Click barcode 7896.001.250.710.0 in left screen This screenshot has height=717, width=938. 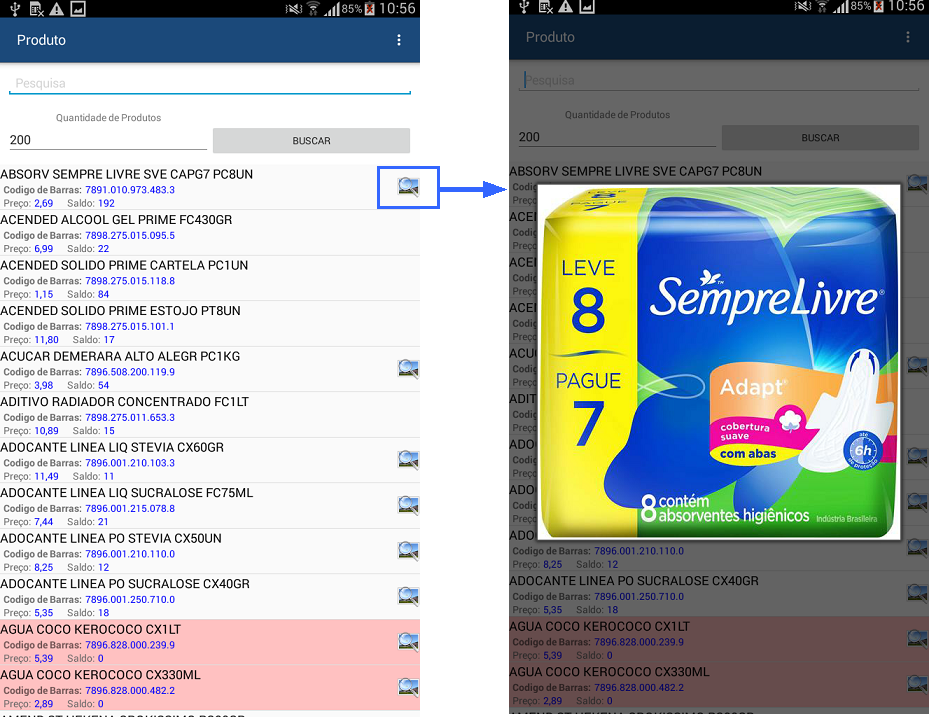[130, 599]
